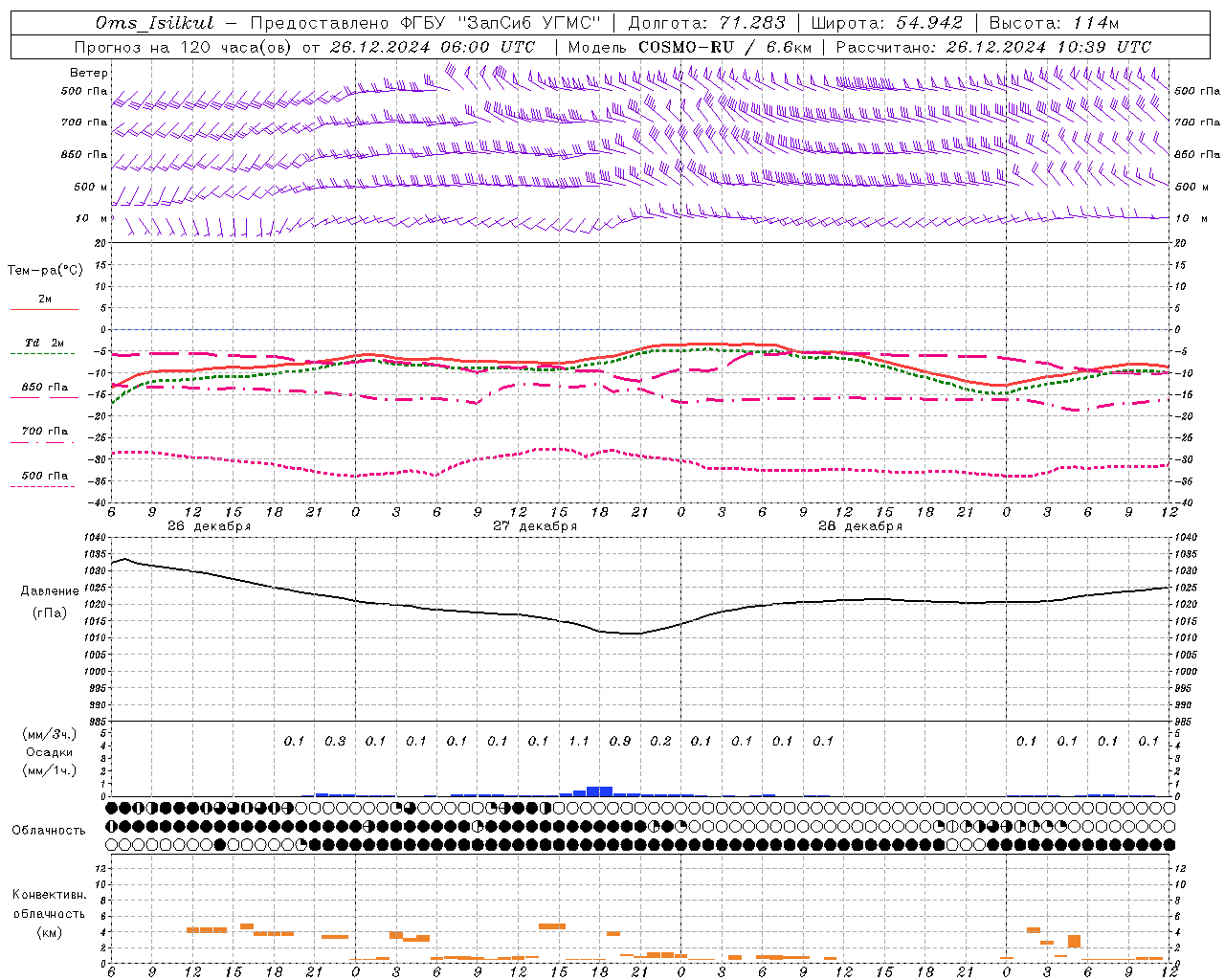The width and height of the screenshot is (1225, 980).
Task: Click the "Осадки" precipitation label
Action: (x=50, y=752)
